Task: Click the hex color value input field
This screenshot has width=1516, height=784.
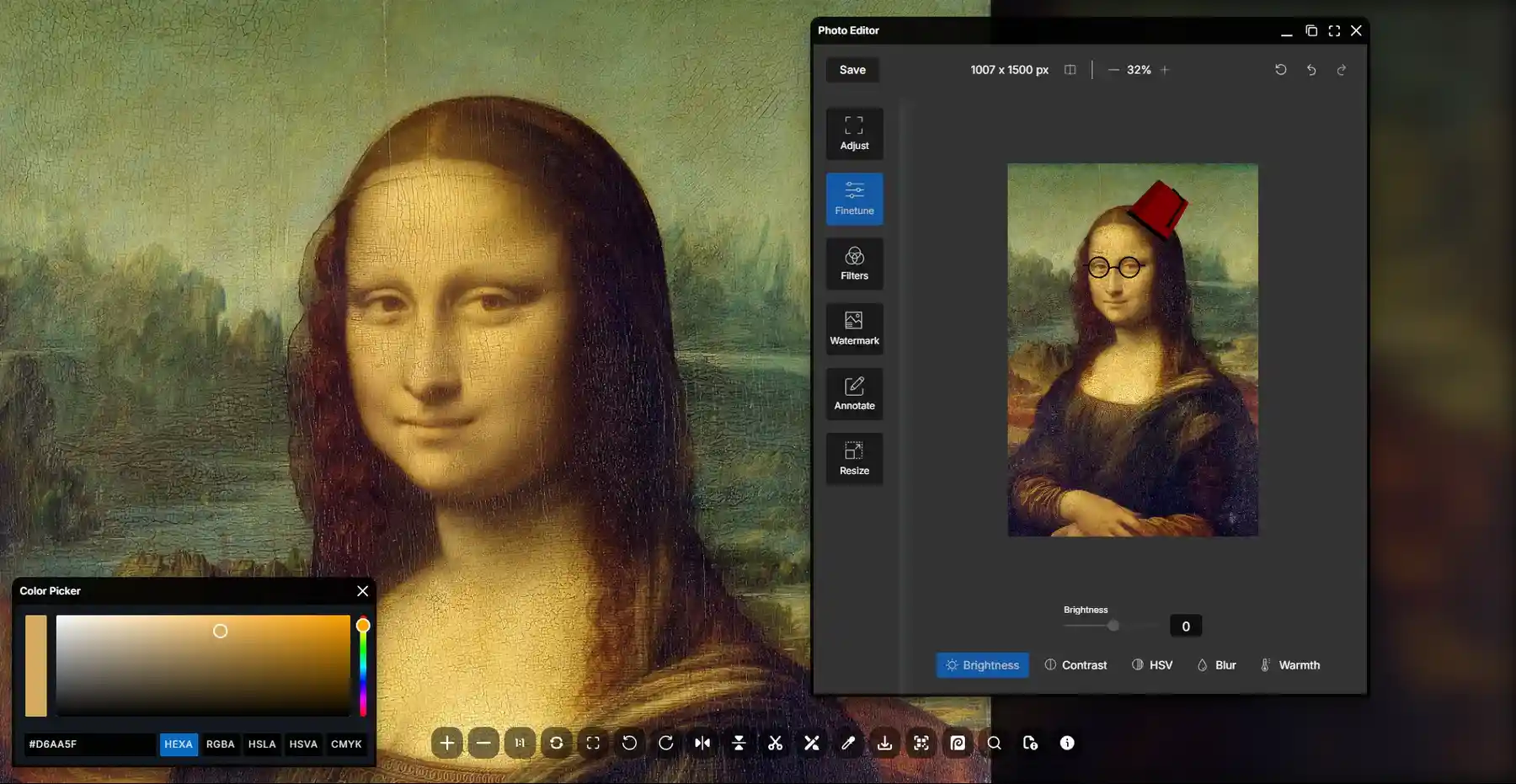Action: pyautogui.click(x=89, y=744)
